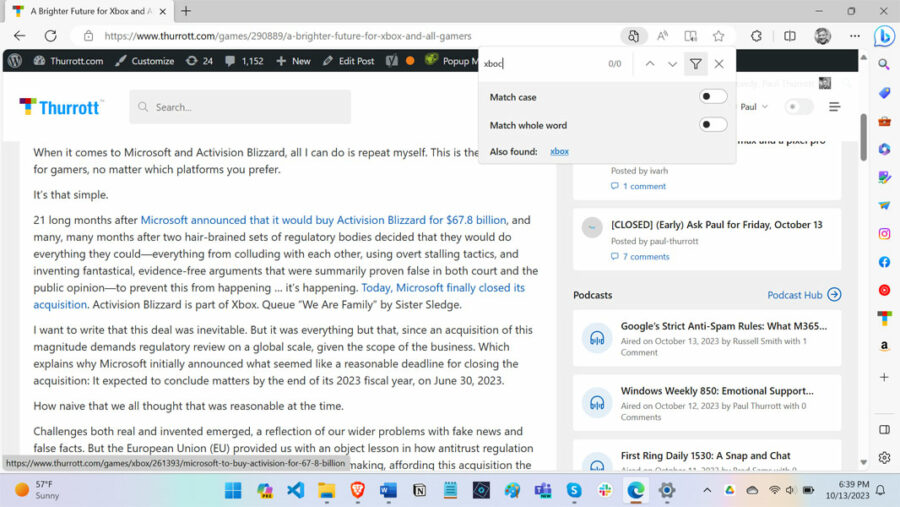900x507 pixels.
Task: Open the 7 comments link
Action: tap(640, 257)
